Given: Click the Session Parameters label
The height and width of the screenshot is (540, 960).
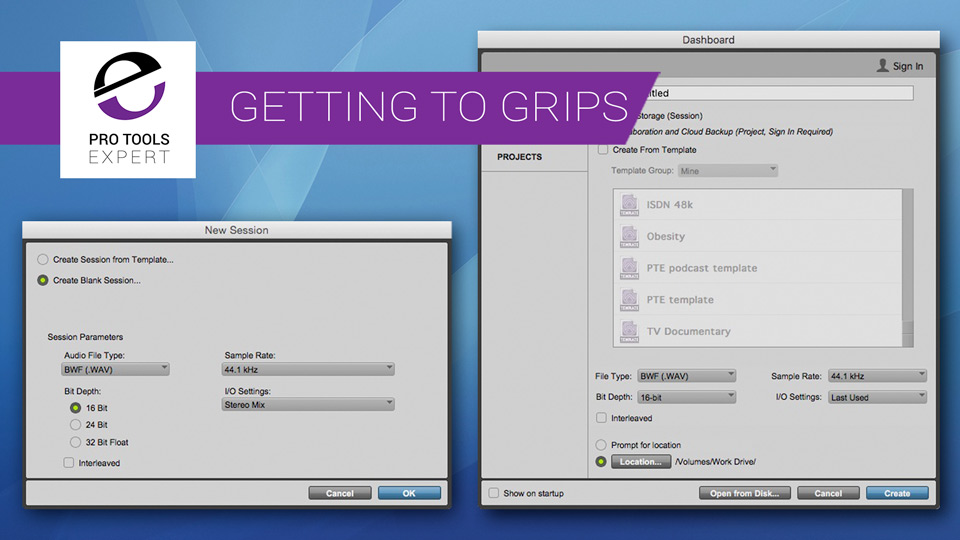Looking at the screenshot, I should click(85, 337).
